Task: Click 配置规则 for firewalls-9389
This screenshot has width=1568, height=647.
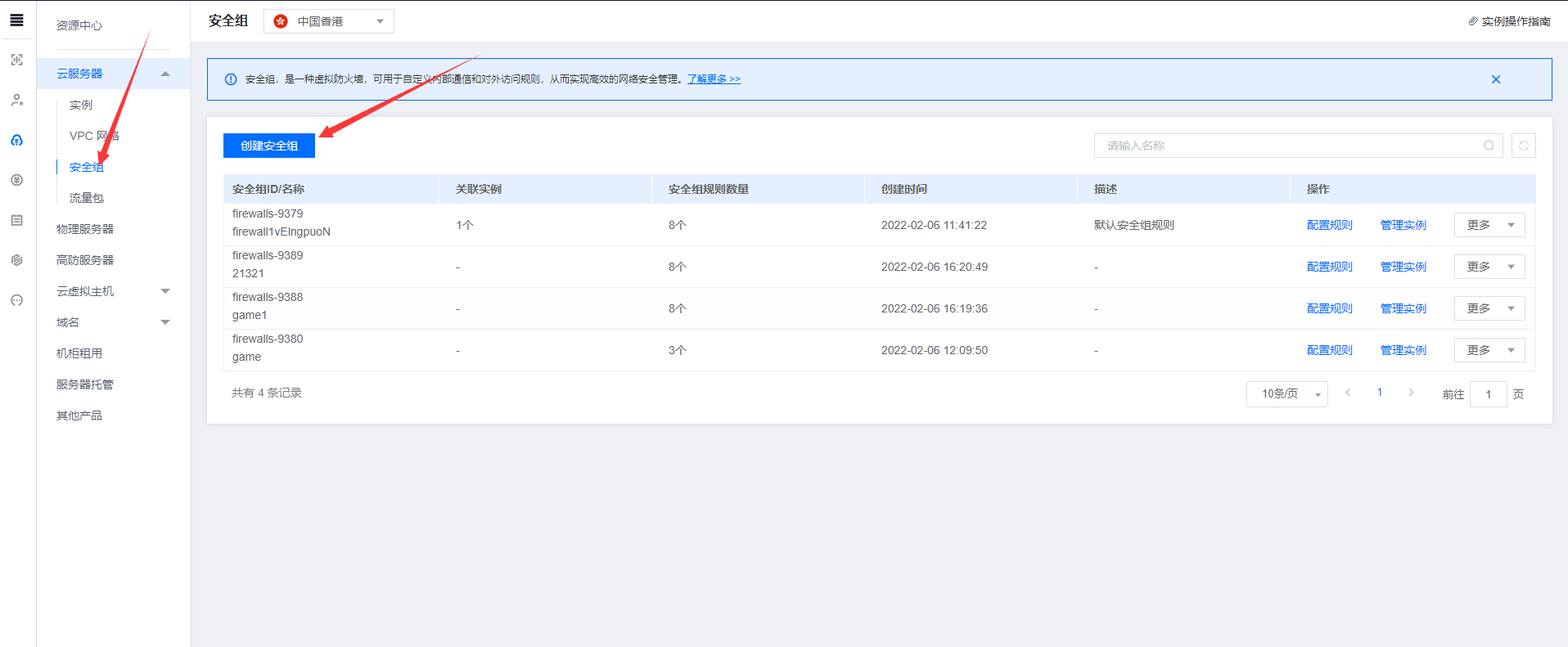Action: (x=1329, y=267)
